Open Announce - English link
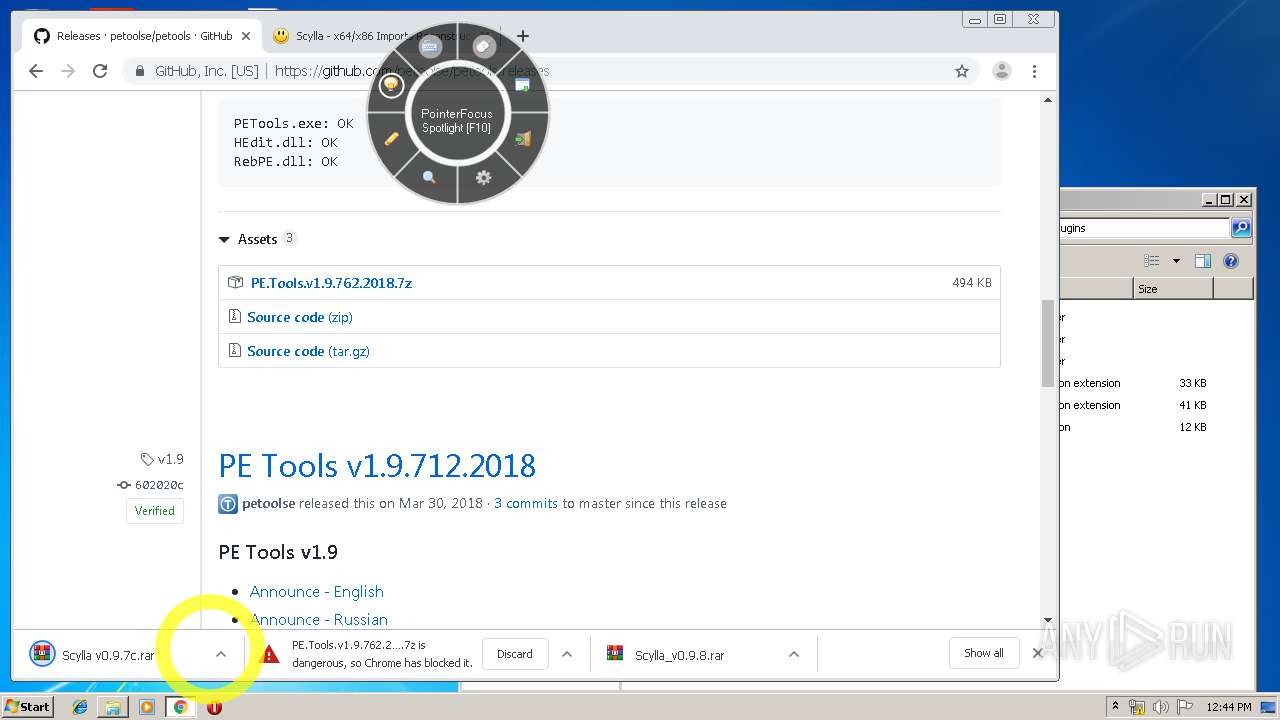The image size is (1280, 720). pyautogui.click(x=317, y=592)
